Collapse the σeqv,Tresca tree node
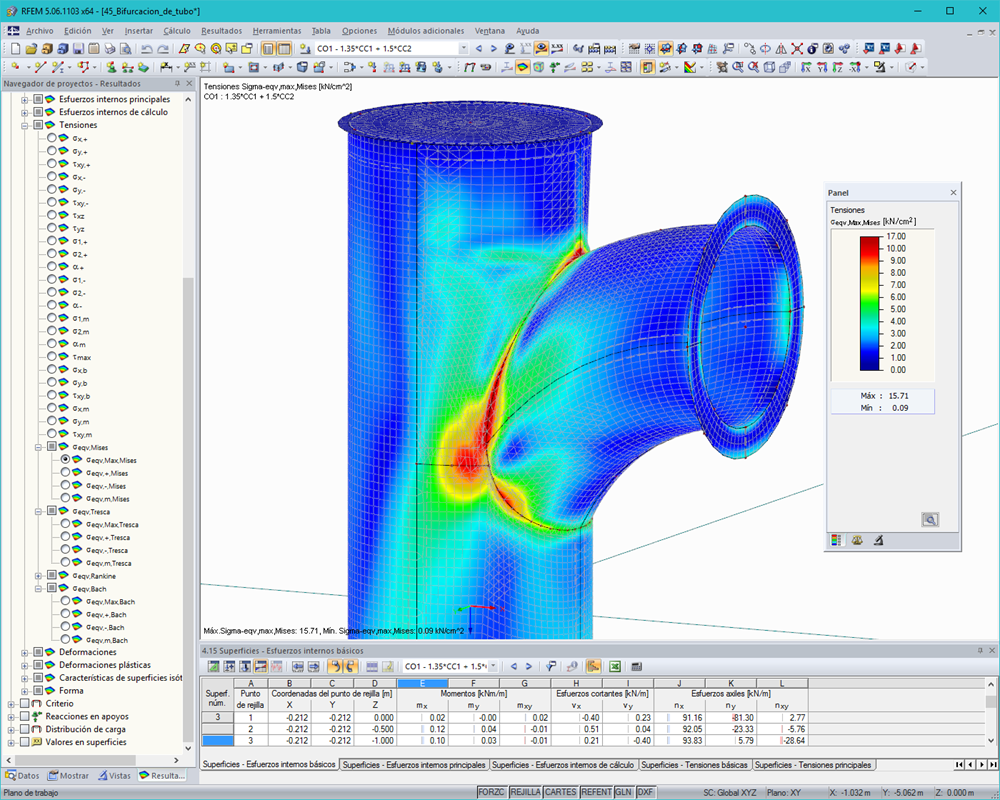The width and height of the screenshot is (1000, 800). 38,511
